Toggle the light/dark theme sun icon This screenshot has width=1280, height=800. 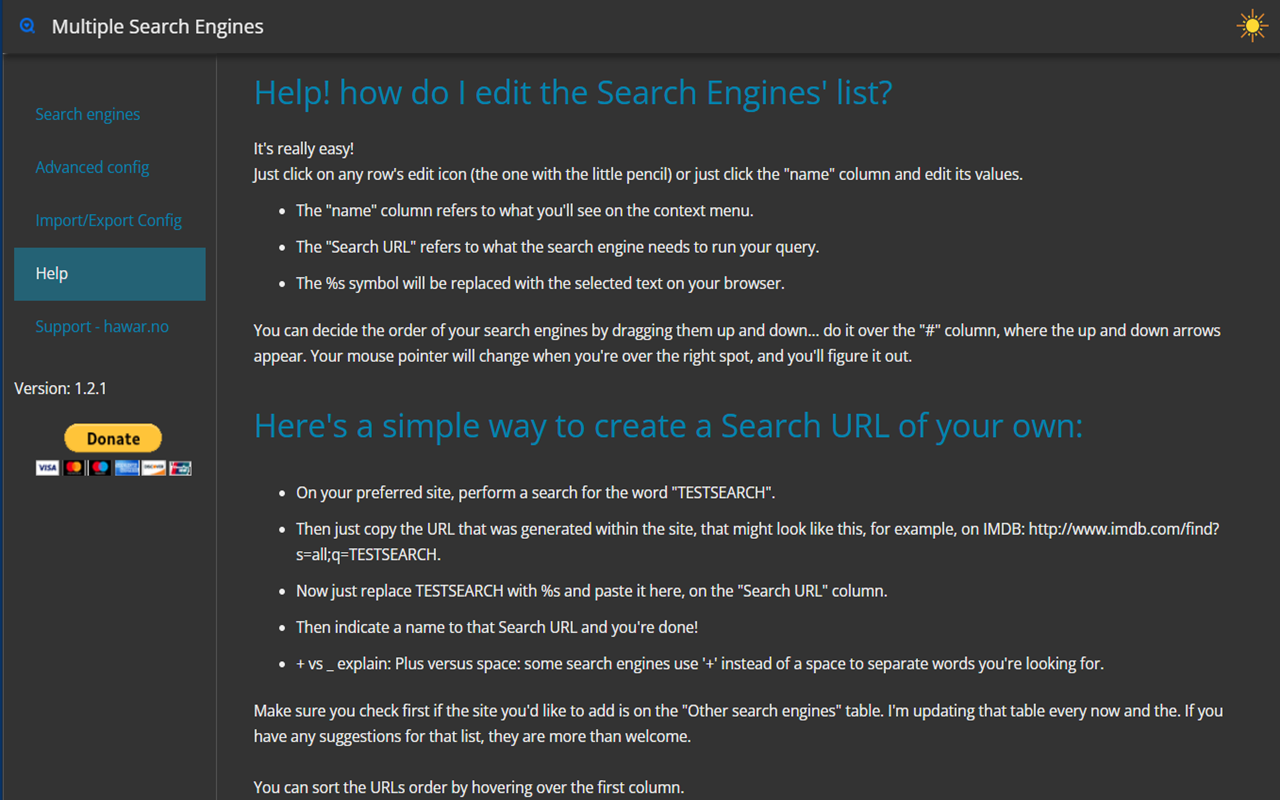coord(1252,25)
